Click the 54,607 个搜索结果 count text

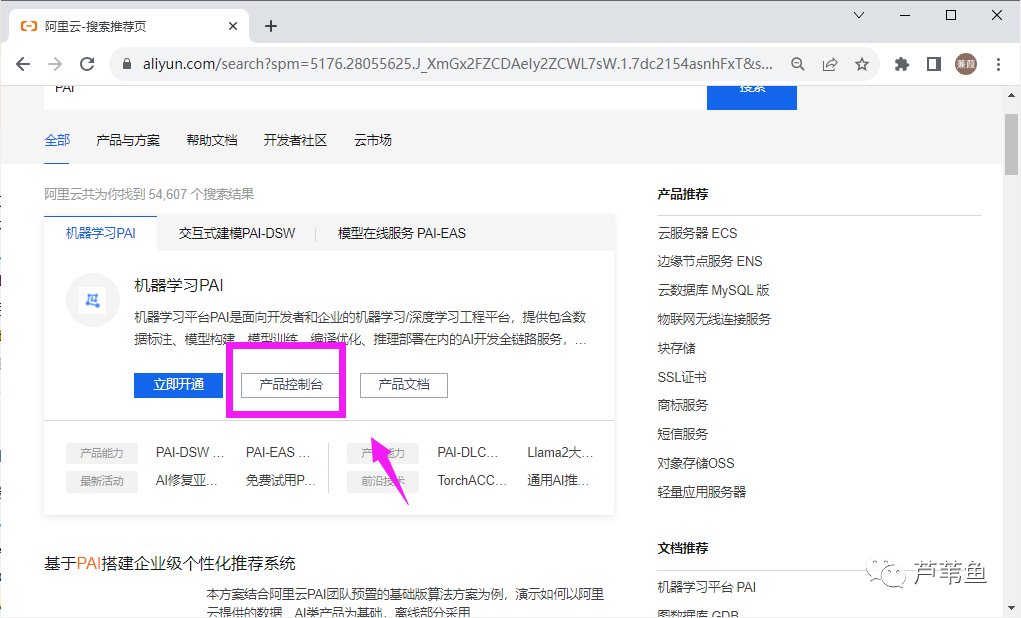pyautogui.click(x=201, y=194)
